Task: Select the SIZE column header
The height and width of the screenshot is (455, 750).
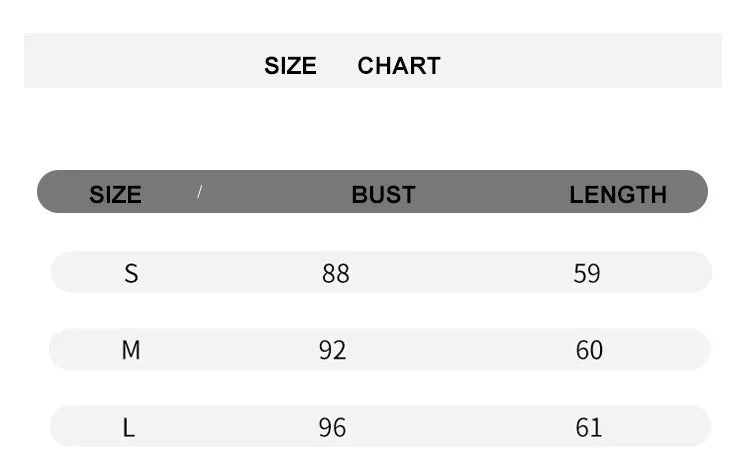Action: pyautogui.click(x=115, y=194)
